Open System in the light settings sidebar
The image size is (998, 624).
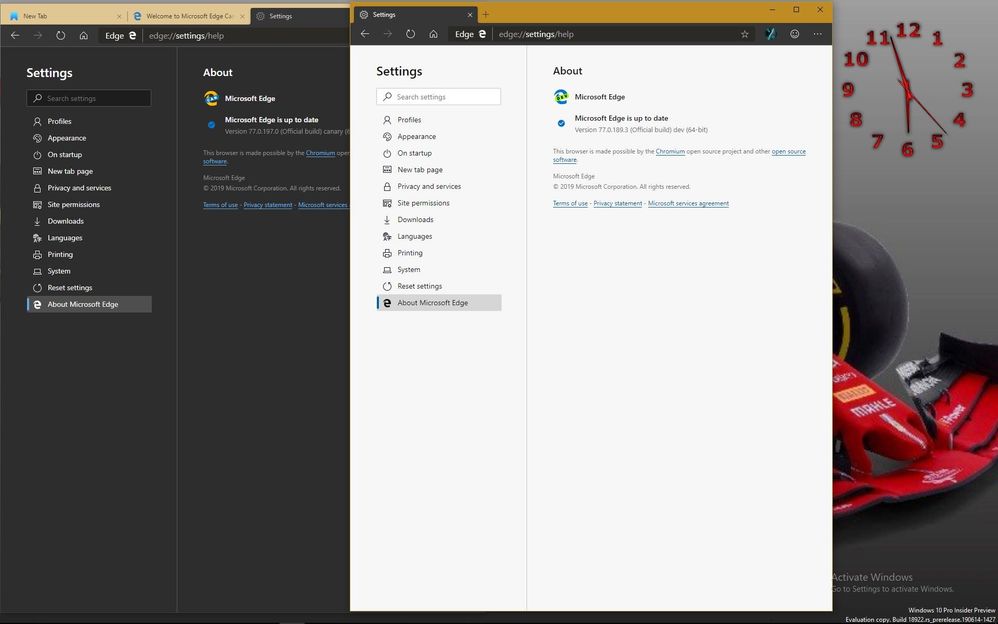click(439, 269)
